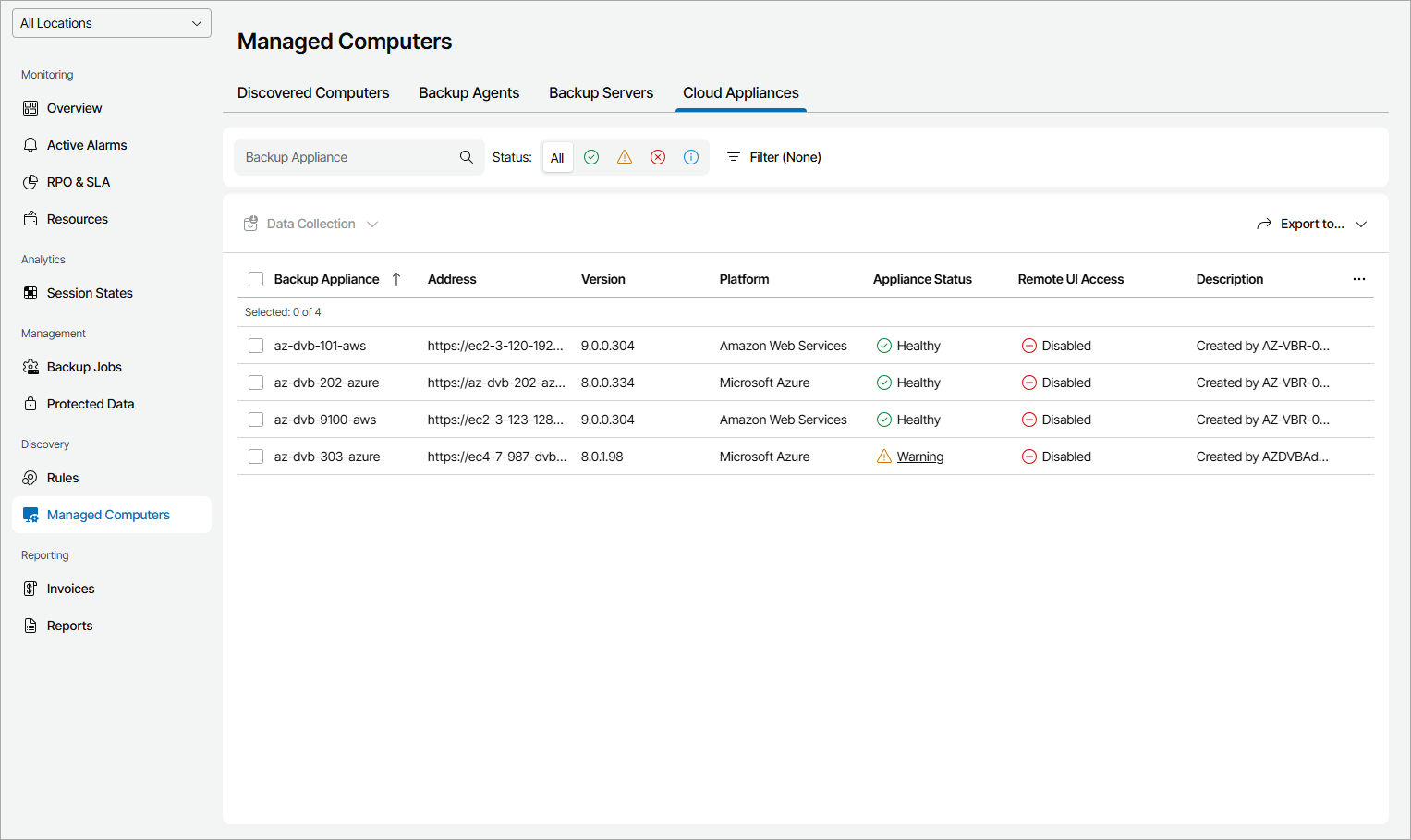Open the RPO & SLA section
This screenshot has width=1411, height=840.
pyautogui.click(x=78, y=181)
